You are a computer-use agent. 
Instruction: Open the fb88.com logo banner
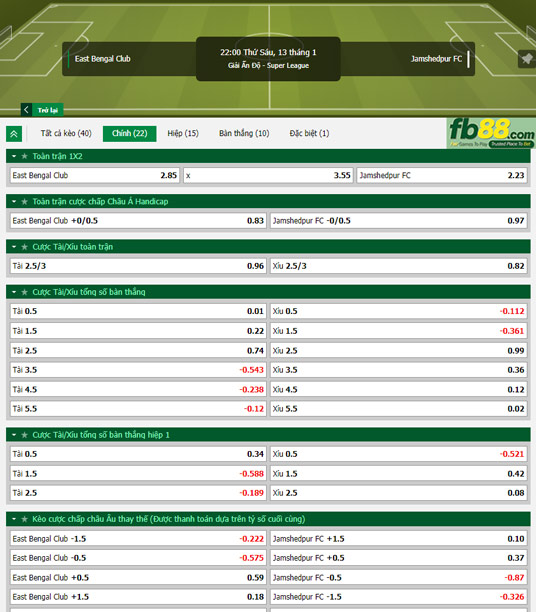pyautogui.click(x=491, y=133)
